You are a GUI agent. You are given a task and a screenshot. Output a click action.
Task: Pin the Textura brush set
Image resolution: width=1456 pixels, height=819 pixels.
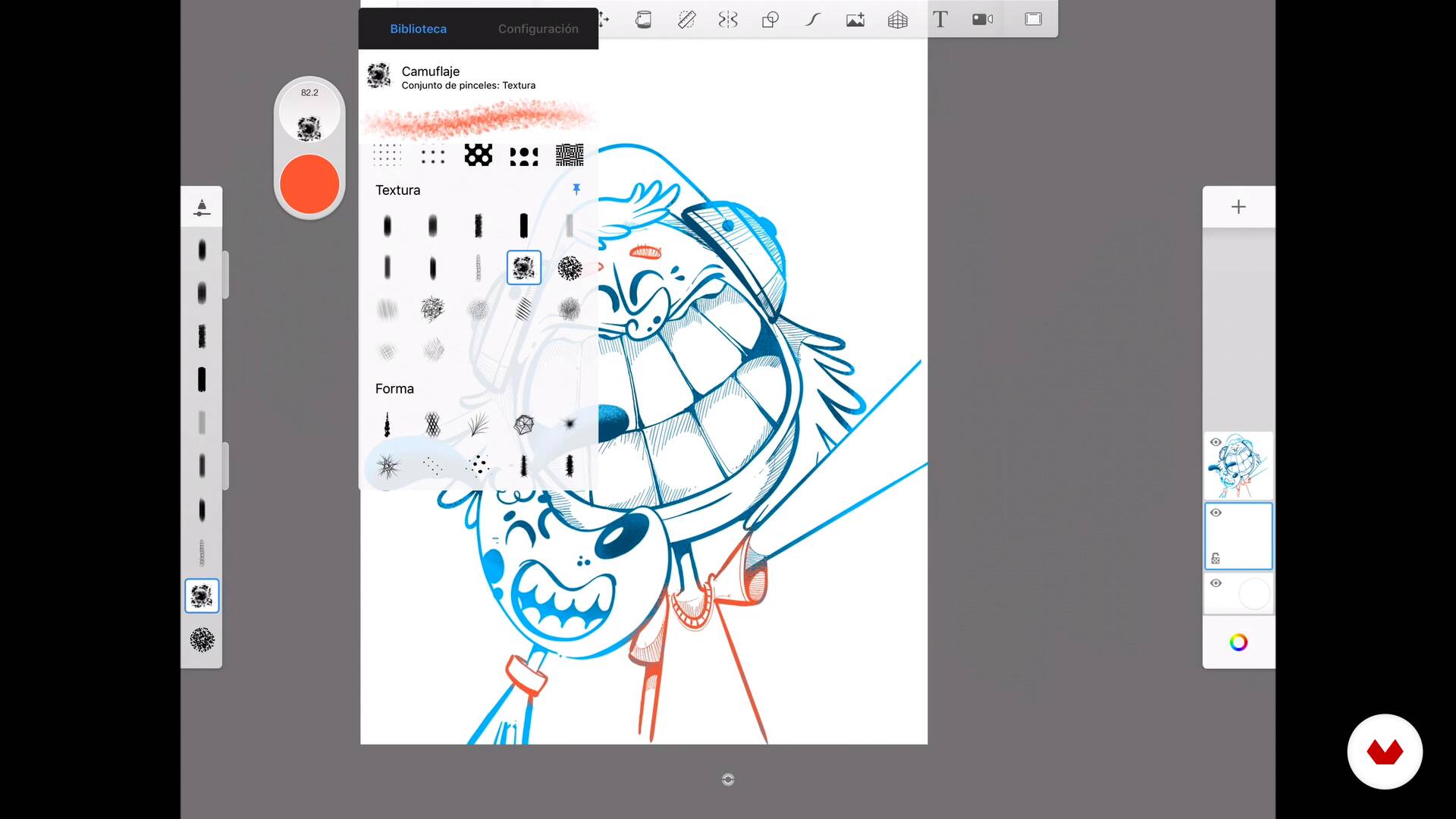(576, 190)
